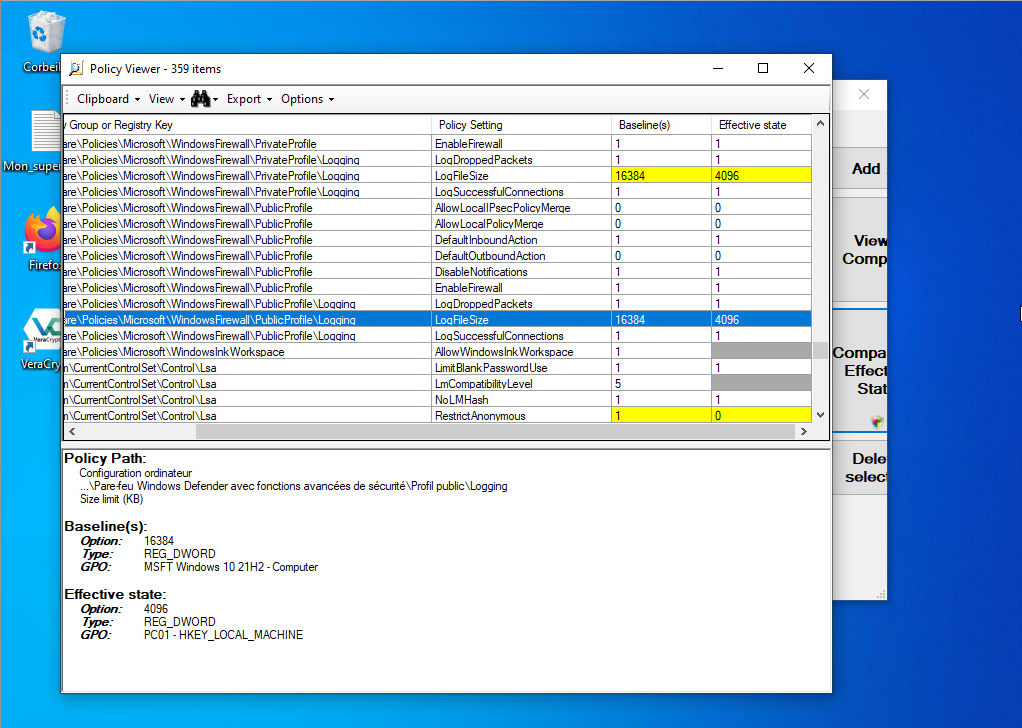The width and height of the screenshot is (1022, 728).
Task: Click the binoculars Find icon in toolbar
Action: tap(199, 99)
